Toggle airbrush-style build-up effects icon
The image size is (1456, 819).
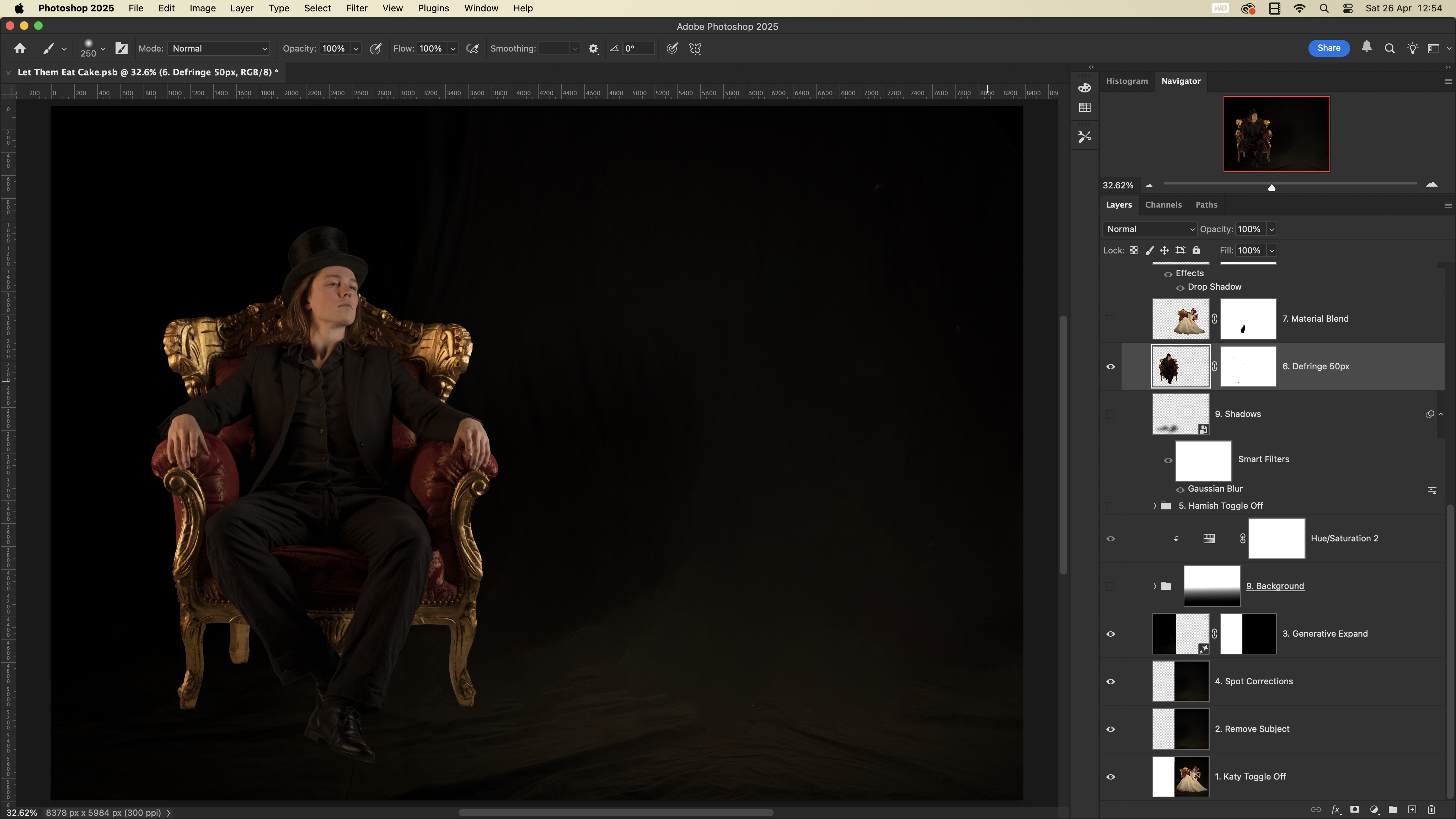pyautogui.click(x=472, y=49)
